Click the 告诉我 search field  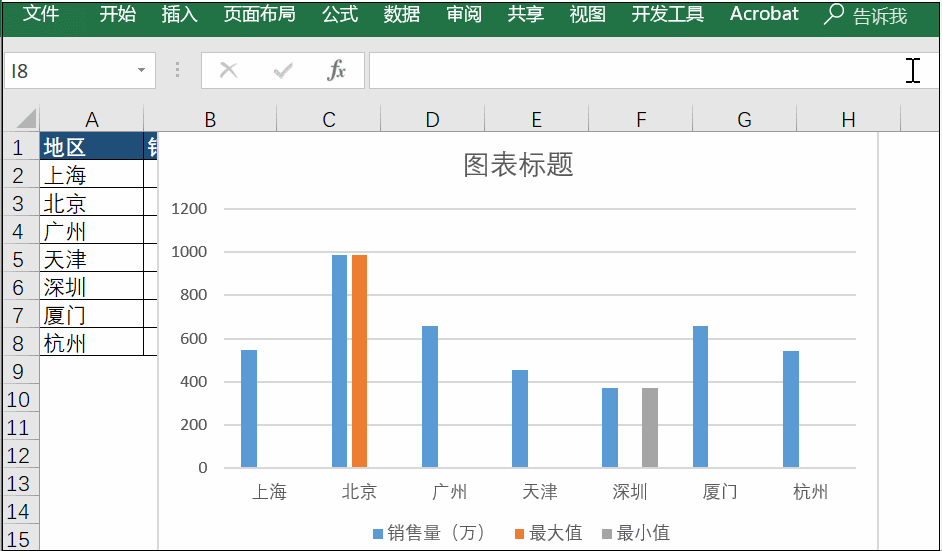[x=880, y=16]
